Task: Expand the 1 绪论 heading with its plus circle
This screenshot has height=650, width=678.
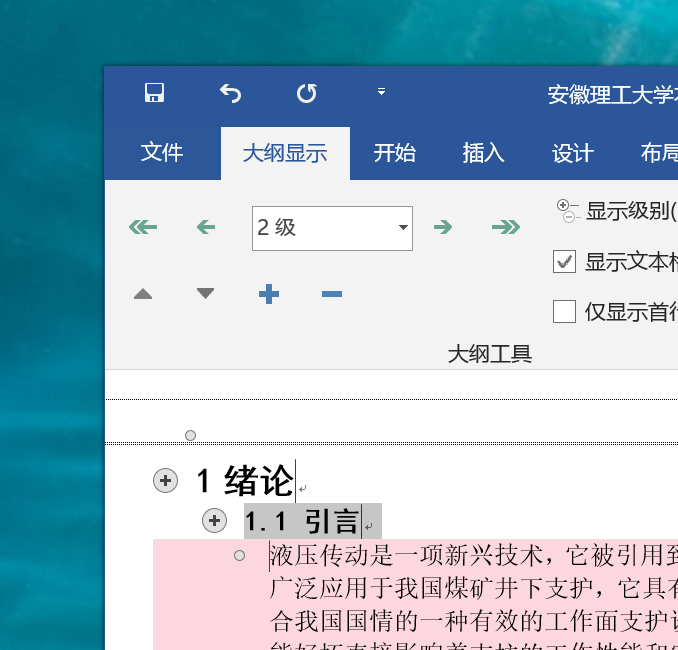Action: tap(165, 481)
